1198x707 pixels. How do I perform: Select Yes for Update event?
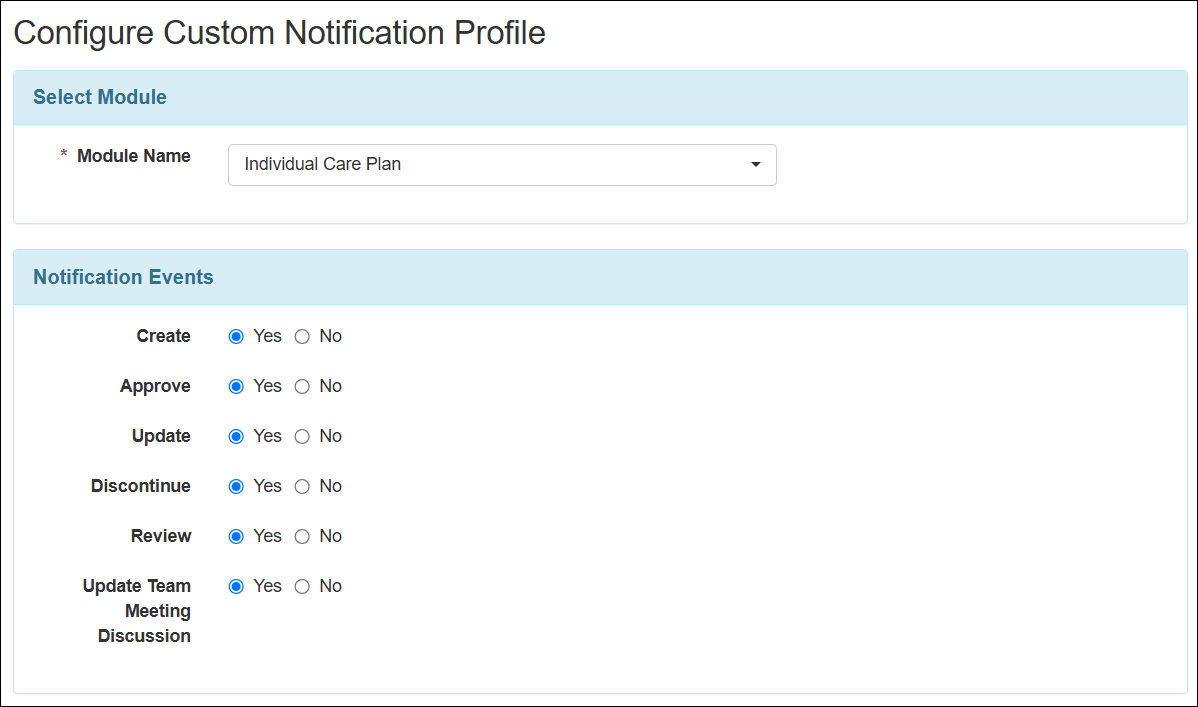(236, 436)
